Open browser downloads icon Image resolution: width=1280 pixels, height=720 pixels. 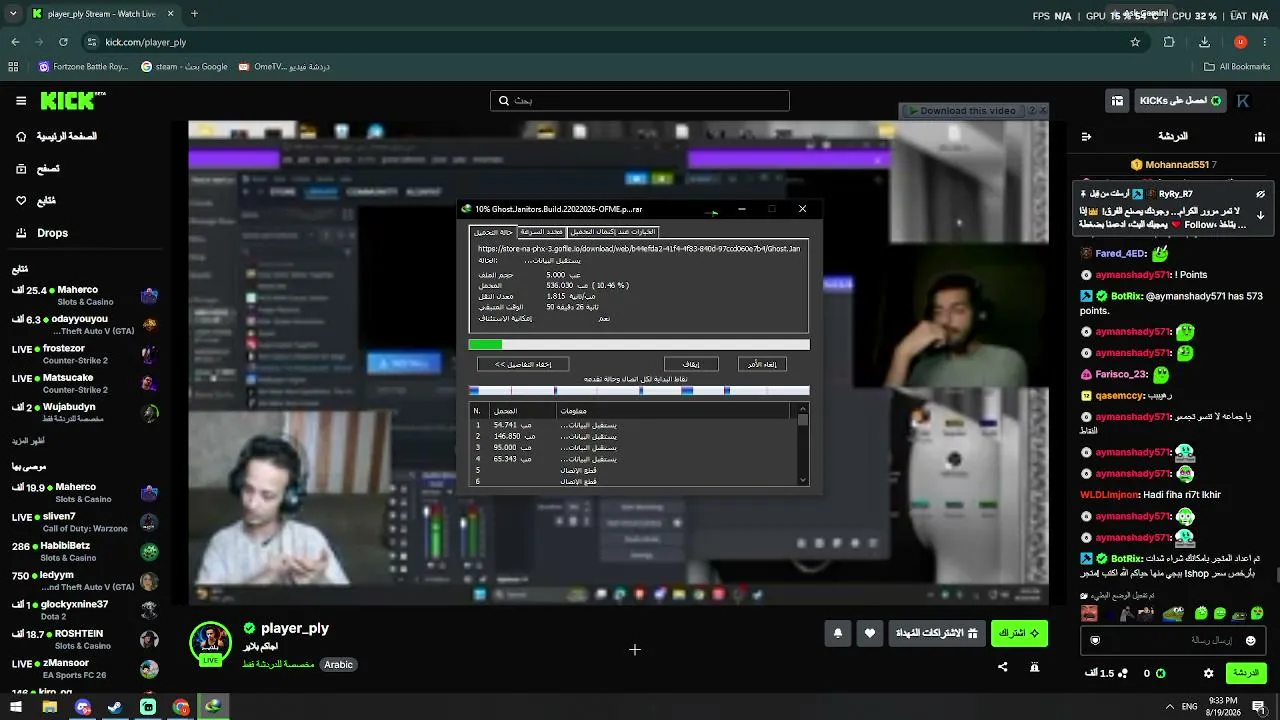[1204, 42]
